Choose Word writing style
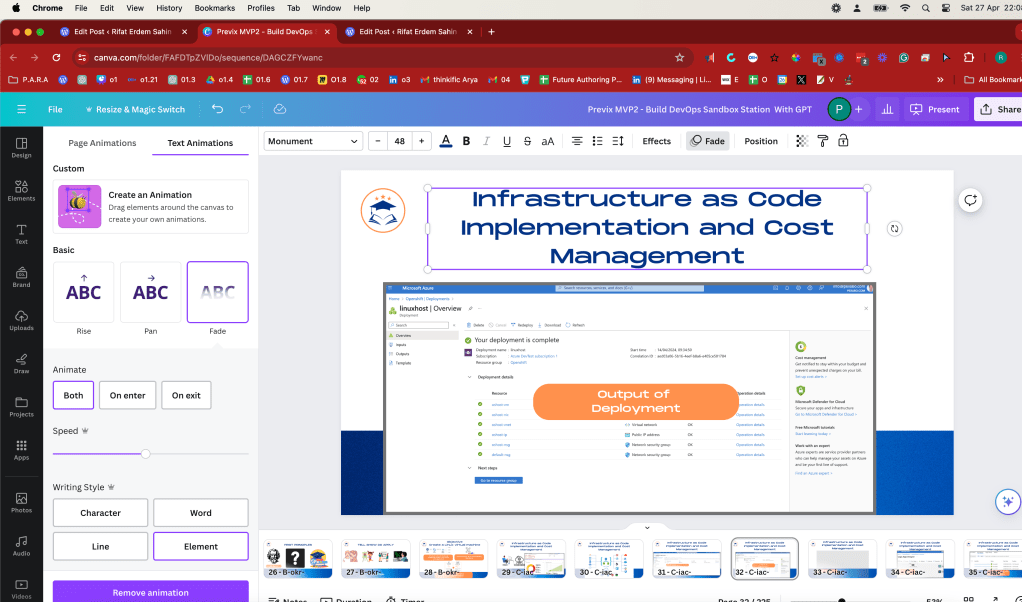The height and width of the screenshot is (602, 1022). coord(201,513)
